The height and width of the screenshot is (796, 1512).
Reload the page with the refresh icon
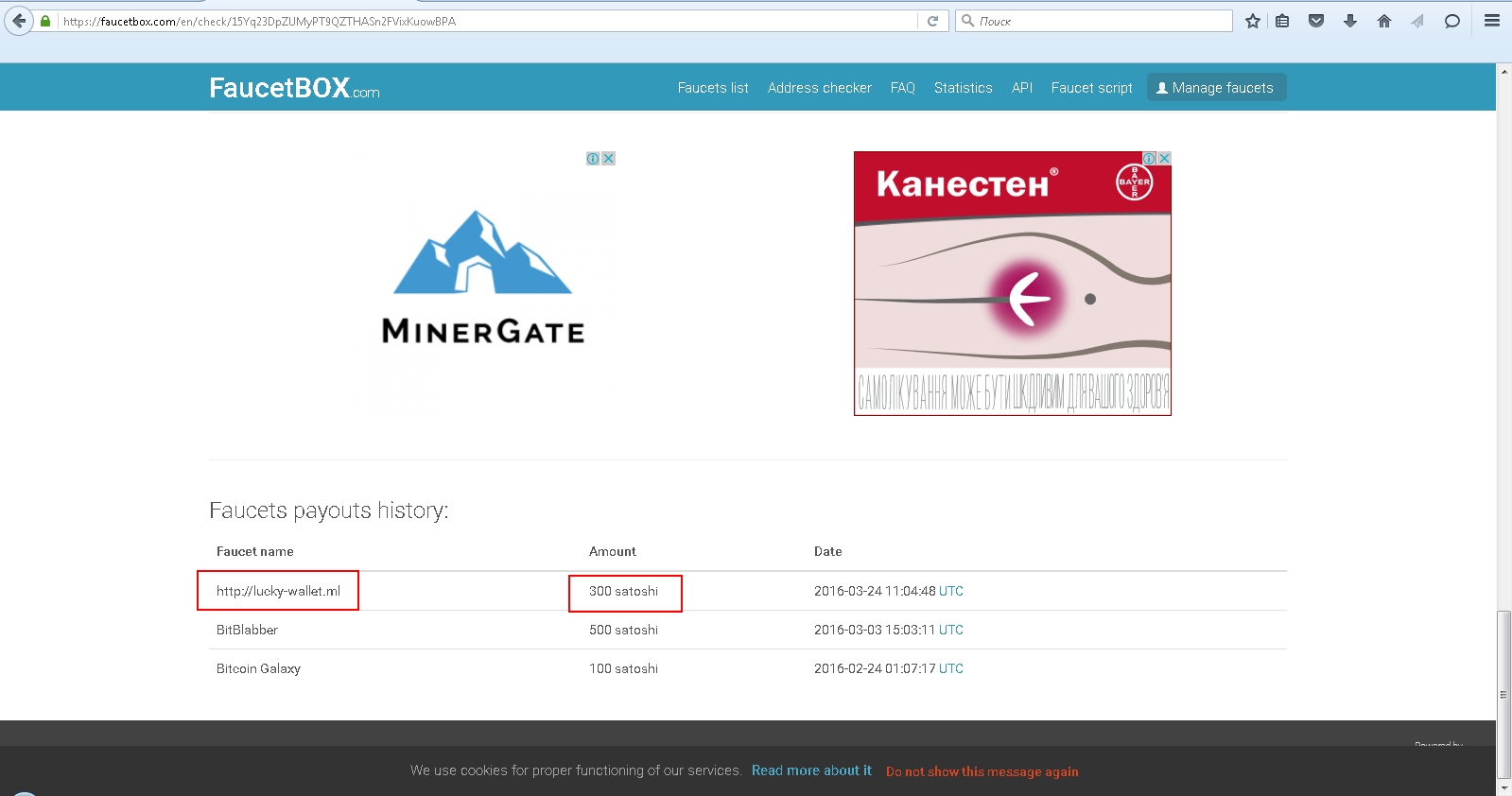click(932, 21)
